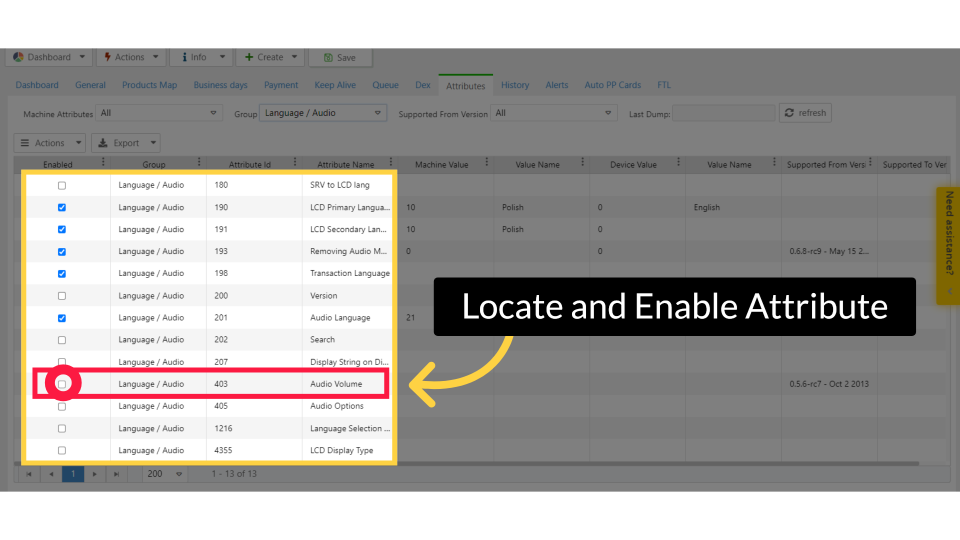The width and height of the screenshot is (960, 540).
Task: Tick the LCD Display Type checkbox
Action: [62, 451]
